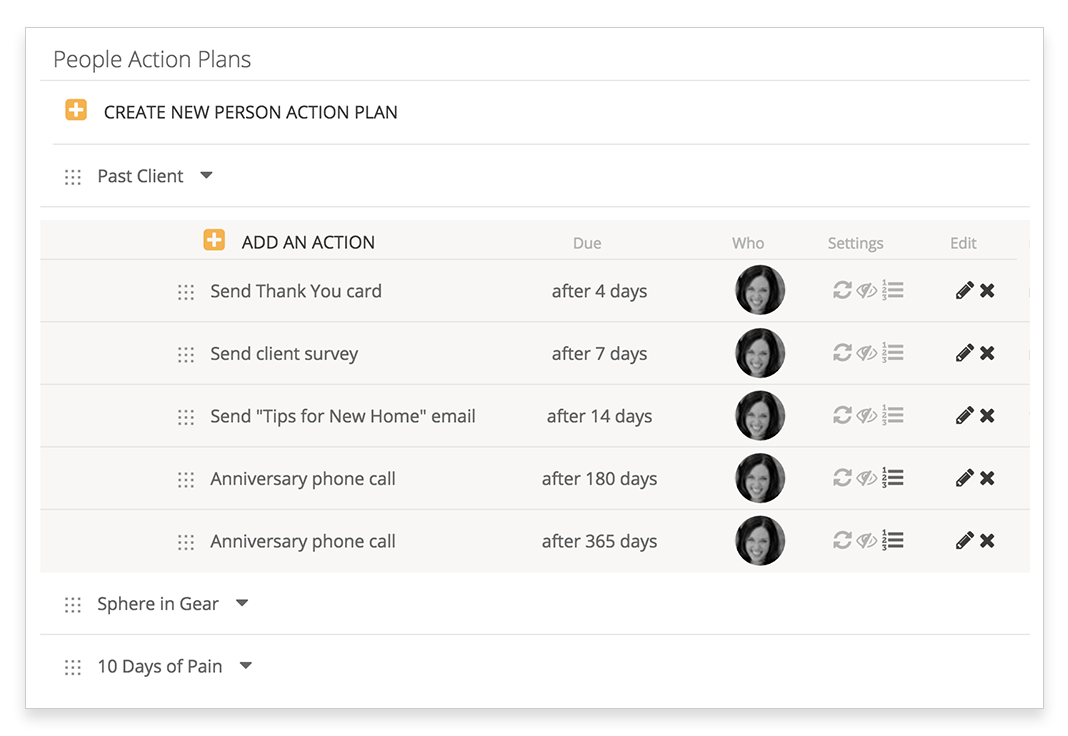Click "after 180 days" due value
Screen dimensions: 1068x736
click(x=599, y=479)
